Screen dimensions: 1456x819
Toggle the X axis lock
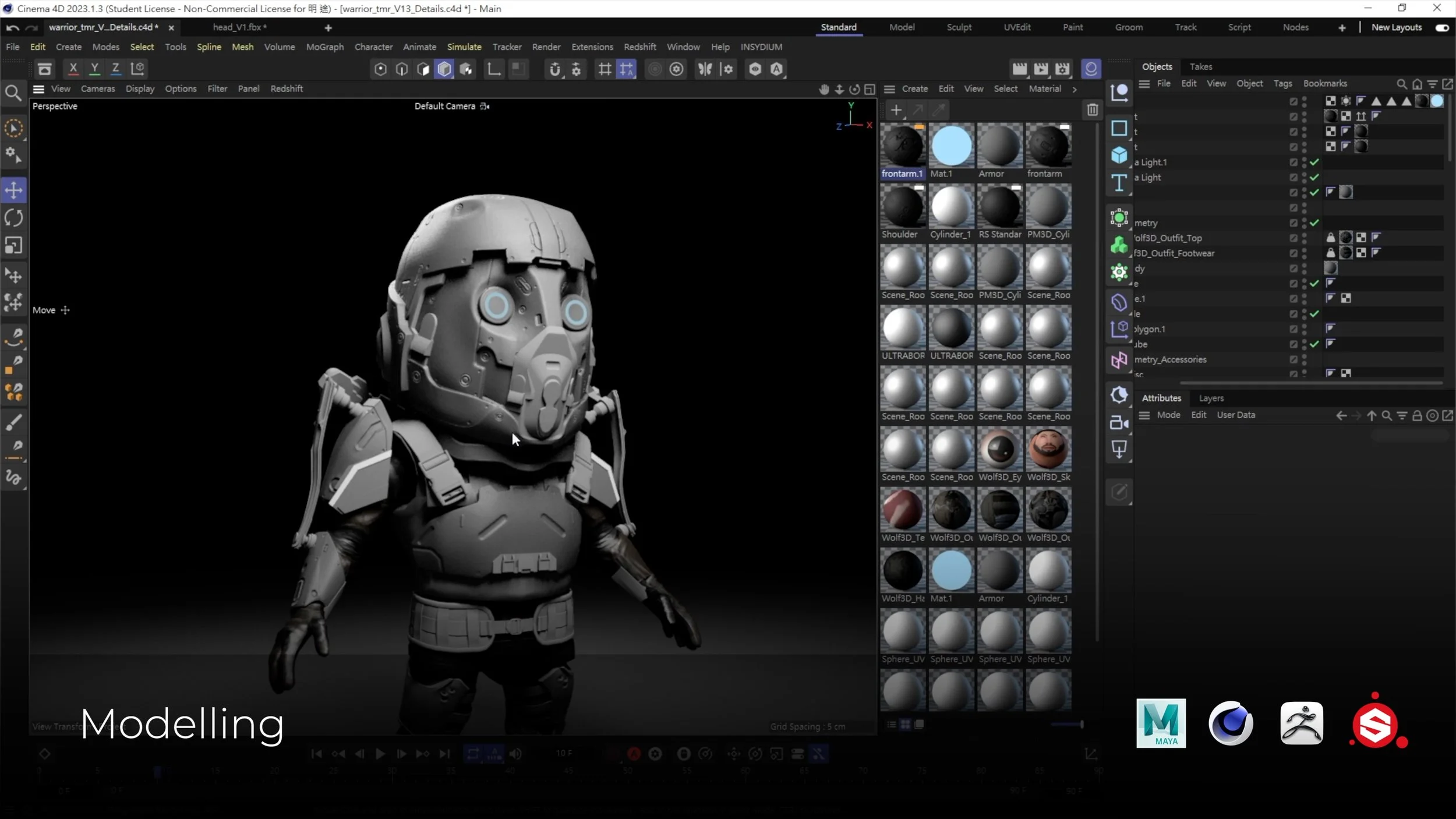coord(73,69)
